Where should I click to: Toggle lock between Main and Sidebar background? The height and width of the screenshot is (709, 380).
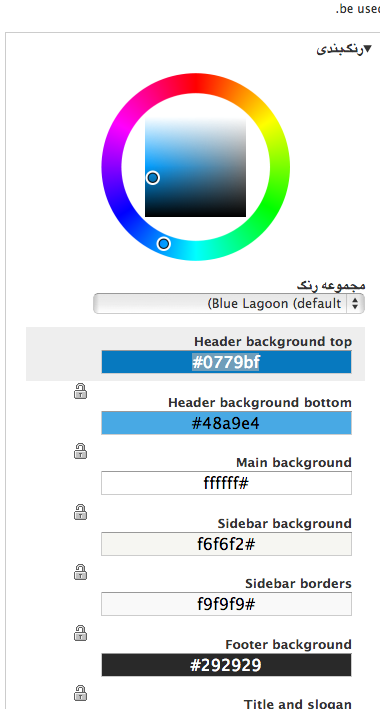click(x=81, y=512)
